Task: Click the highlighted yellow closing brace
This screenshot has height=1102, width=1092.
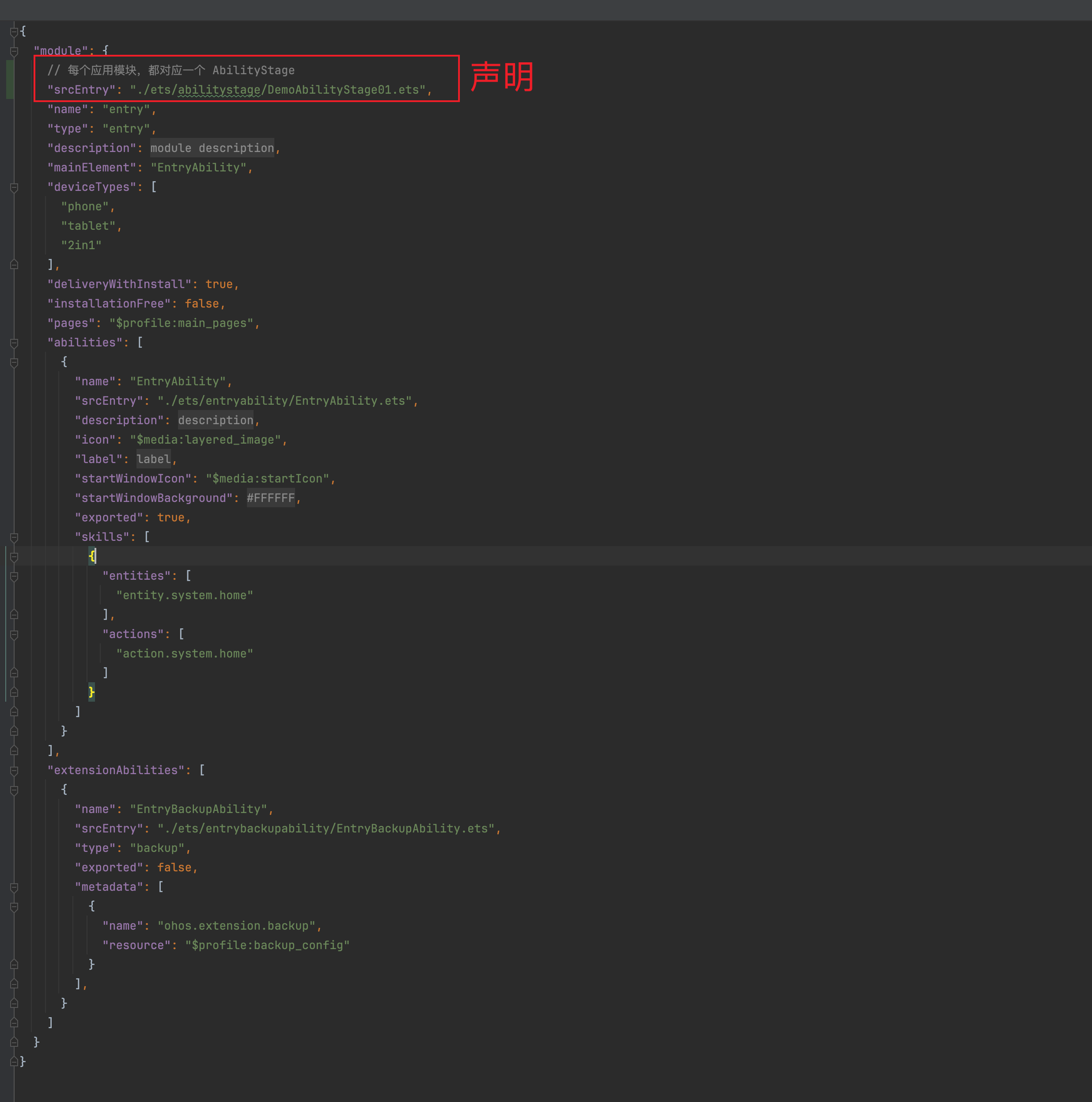Action: [91, 692]
